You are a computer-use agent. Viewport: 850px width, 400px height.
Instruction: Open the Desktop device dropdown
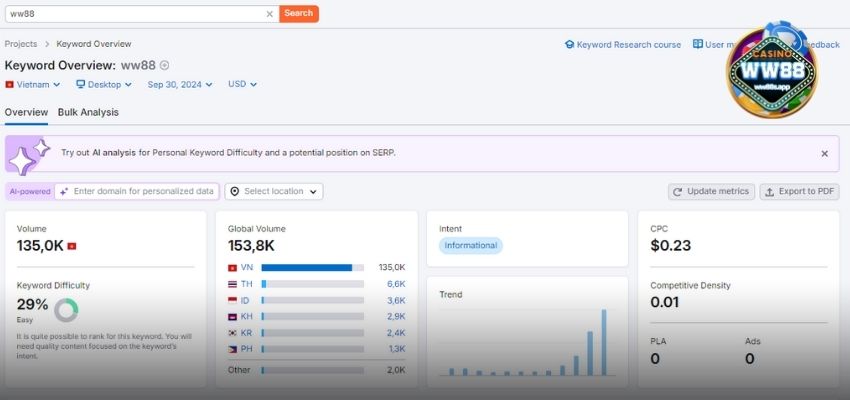[104, 85]
